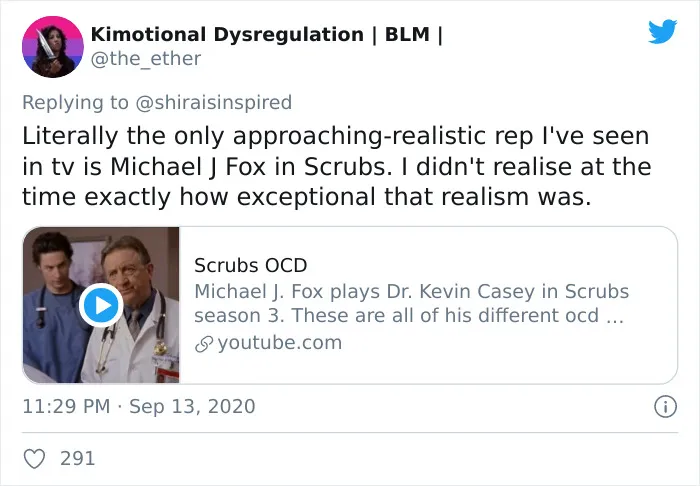
Task: Click the ellipsis ending the card description
Action: (614, 316)
